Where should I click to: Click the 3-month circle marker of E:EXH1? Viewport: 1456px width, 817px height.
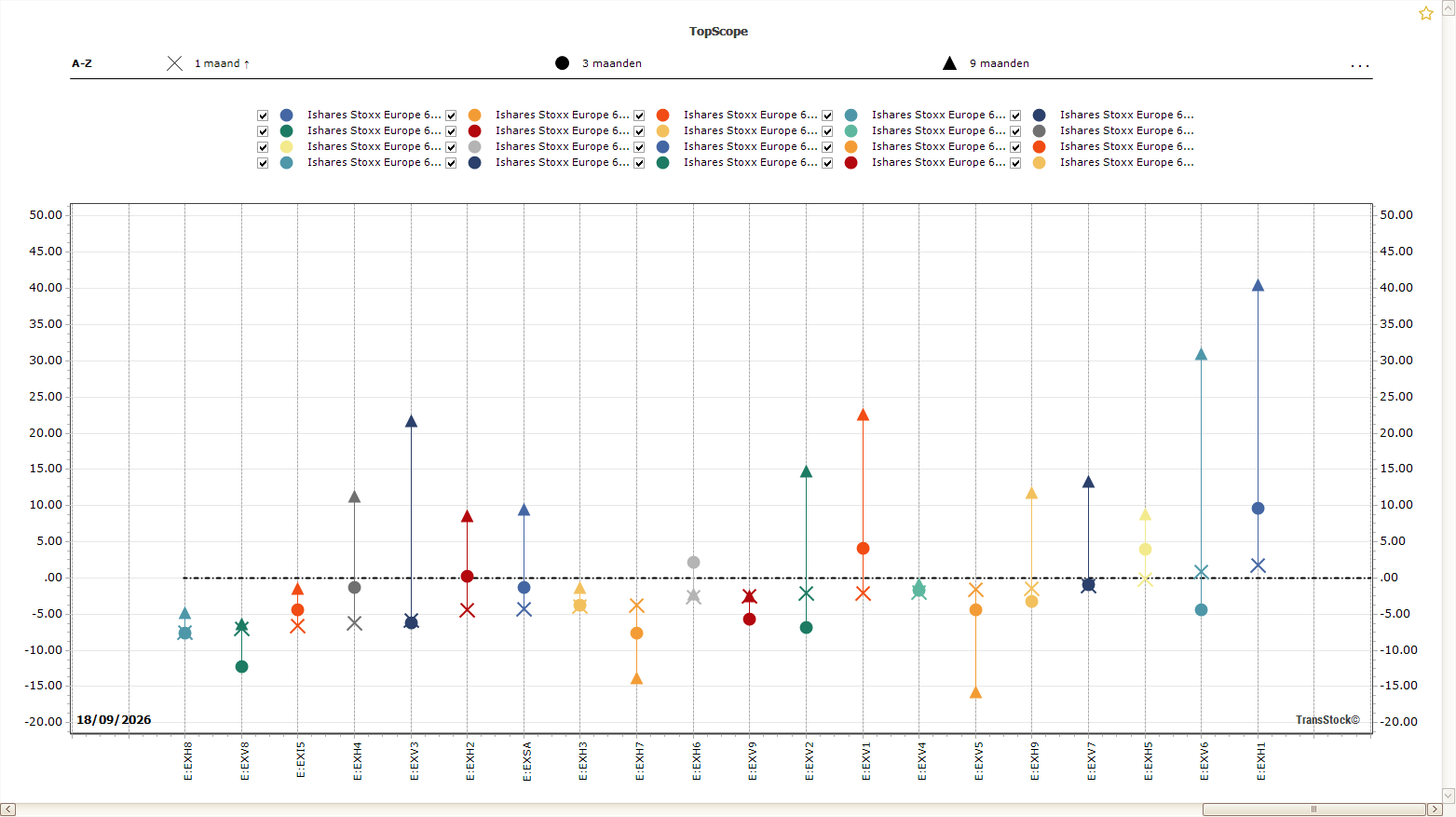(1258, 509)
